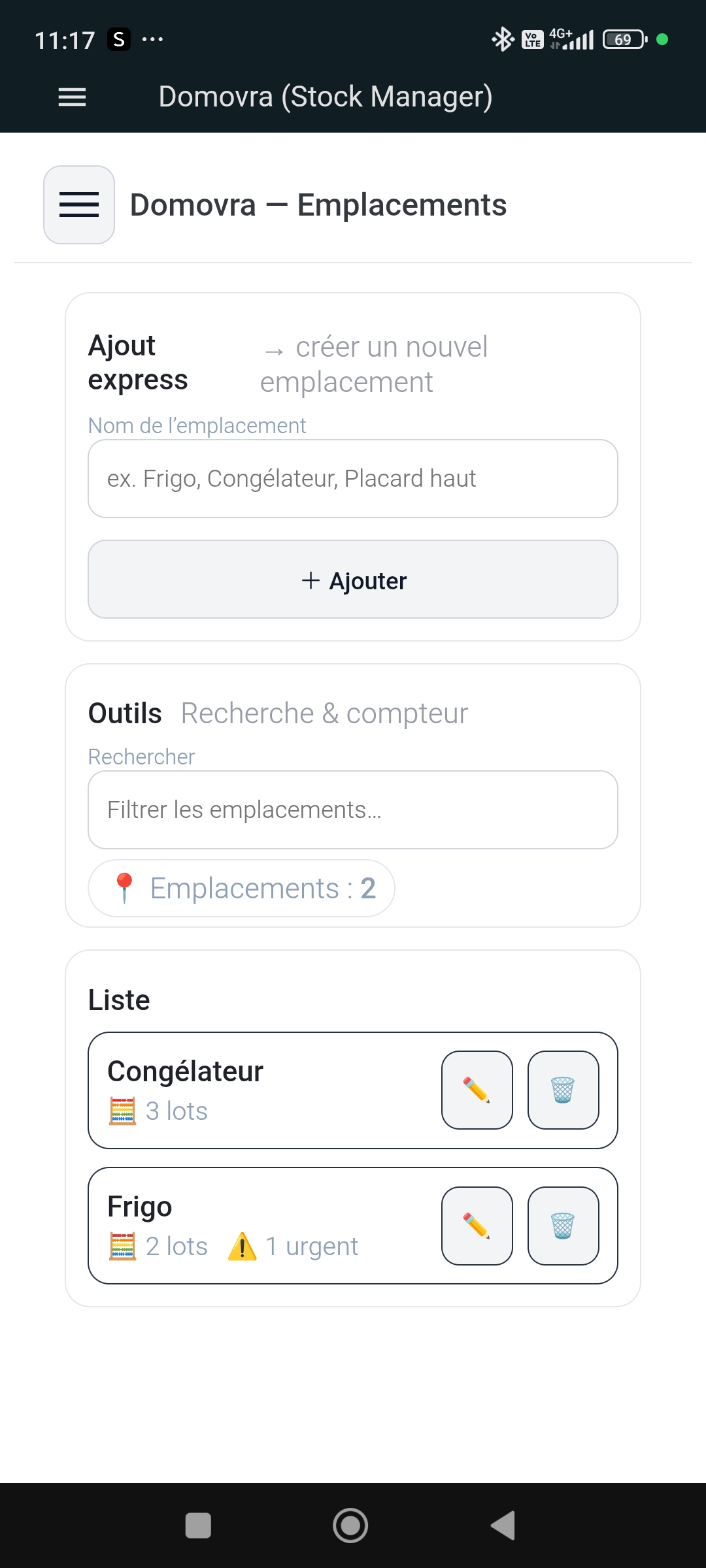Image resolution: width=706 pixels, height=1568 pixels.
Task: Tap the abacus lots icon for Congélateur
Action: pyautogui.click(x=122, y=1111)
